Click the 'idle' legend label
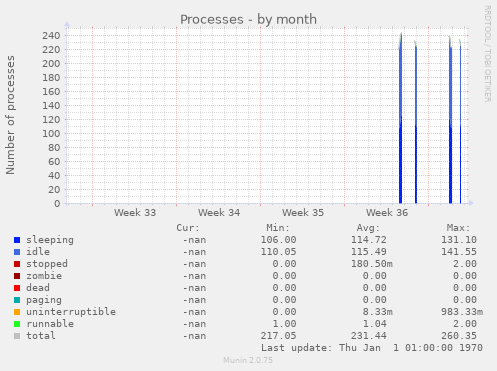497x371 pixels. click(x=38, y=252)
